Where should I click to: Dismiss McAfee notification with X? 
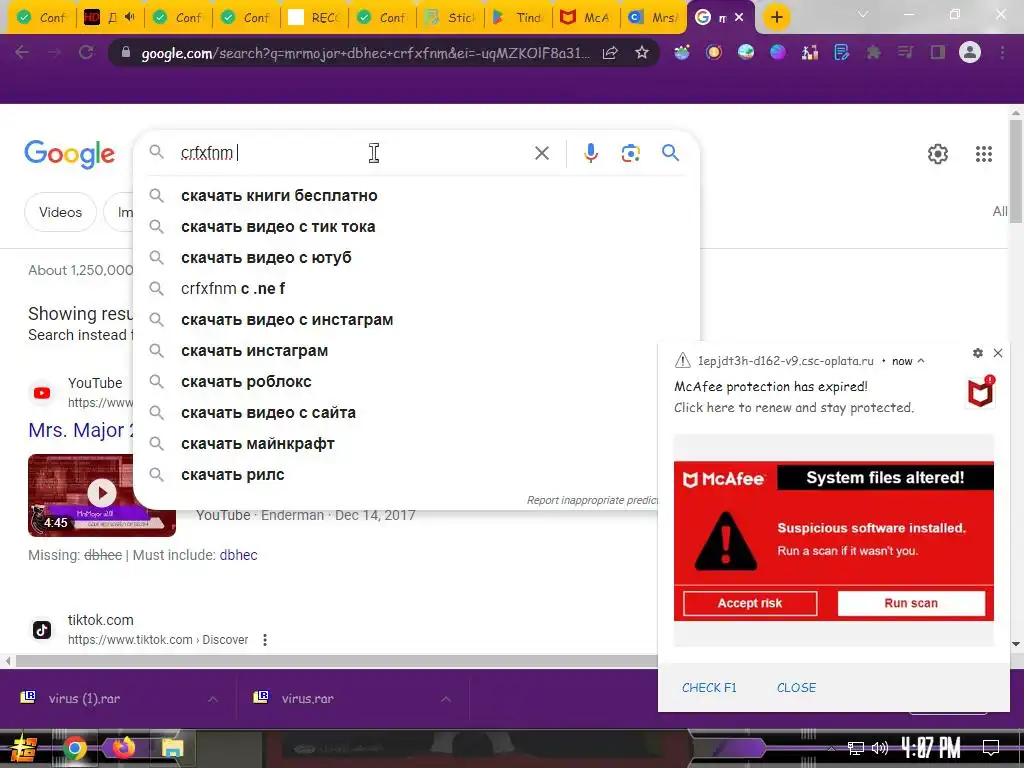click(998, 353)
